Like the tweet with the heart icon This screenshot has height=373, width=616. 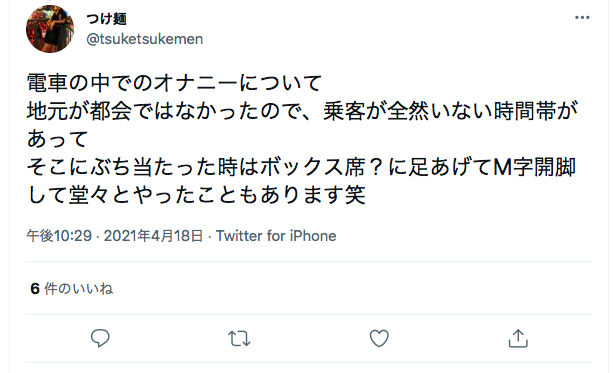[379, 338]
